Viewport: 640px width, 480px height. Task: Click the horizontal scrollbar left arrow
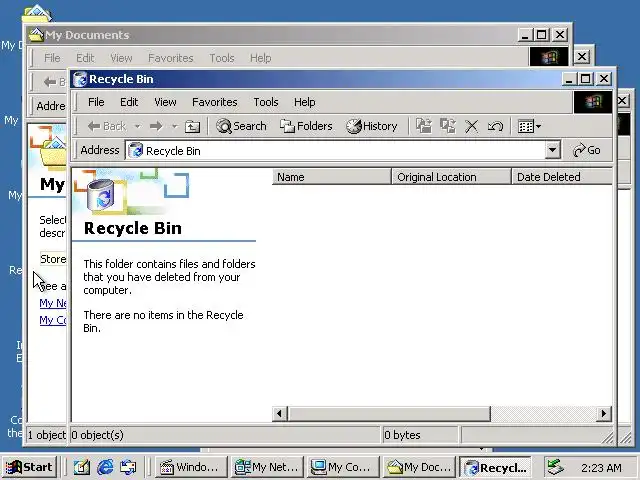click(279, 414)
